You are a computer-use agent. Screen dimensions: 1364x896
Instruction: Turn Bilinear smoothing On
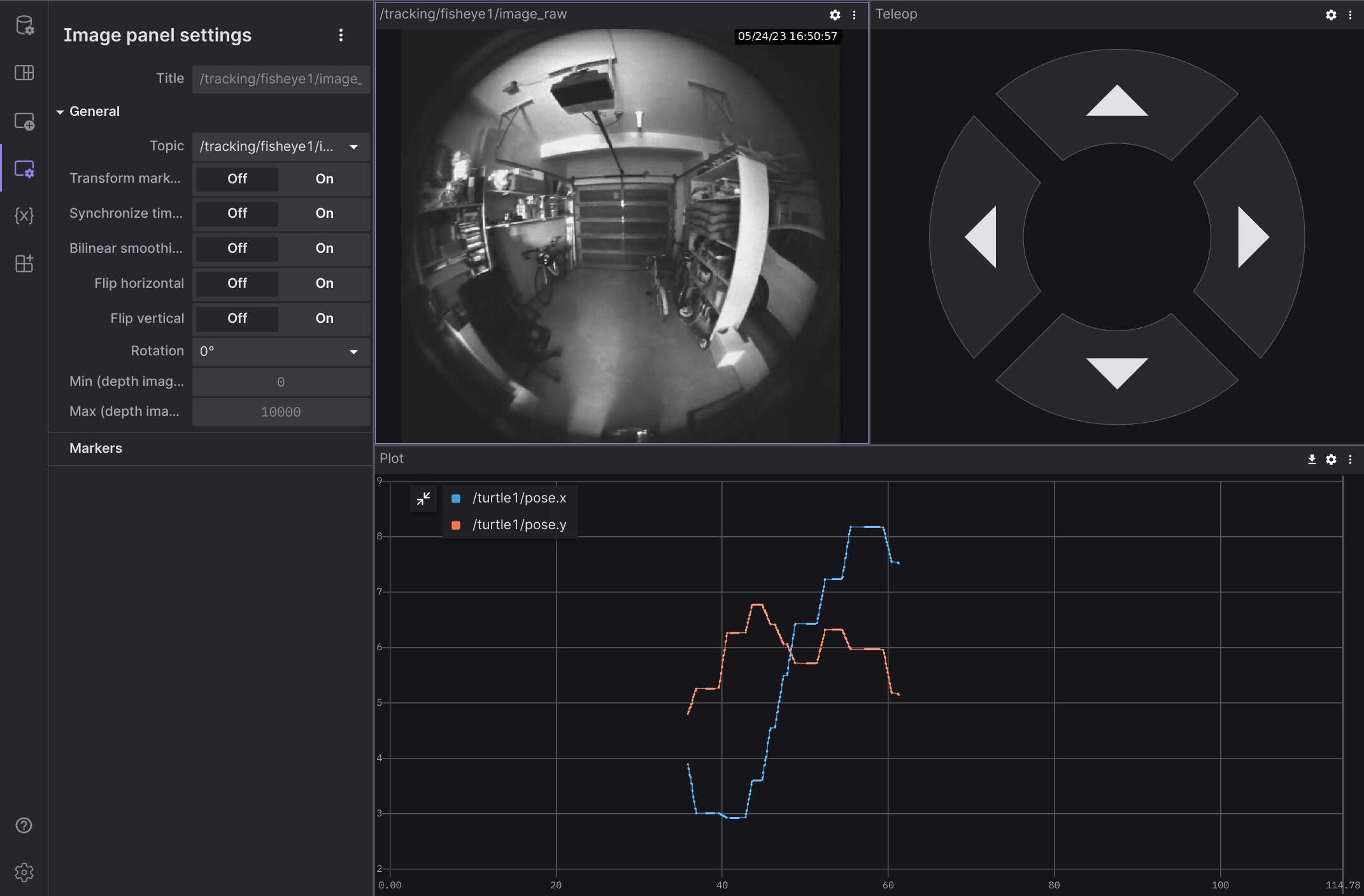pyautogui.click(x=324, y=248)
